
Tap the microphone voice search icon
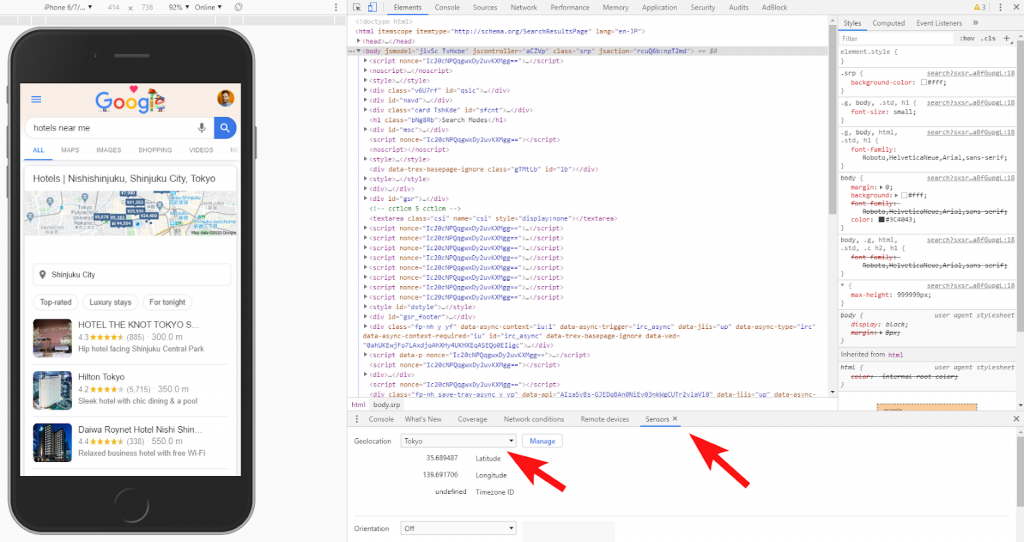click(x=202, y=128)
